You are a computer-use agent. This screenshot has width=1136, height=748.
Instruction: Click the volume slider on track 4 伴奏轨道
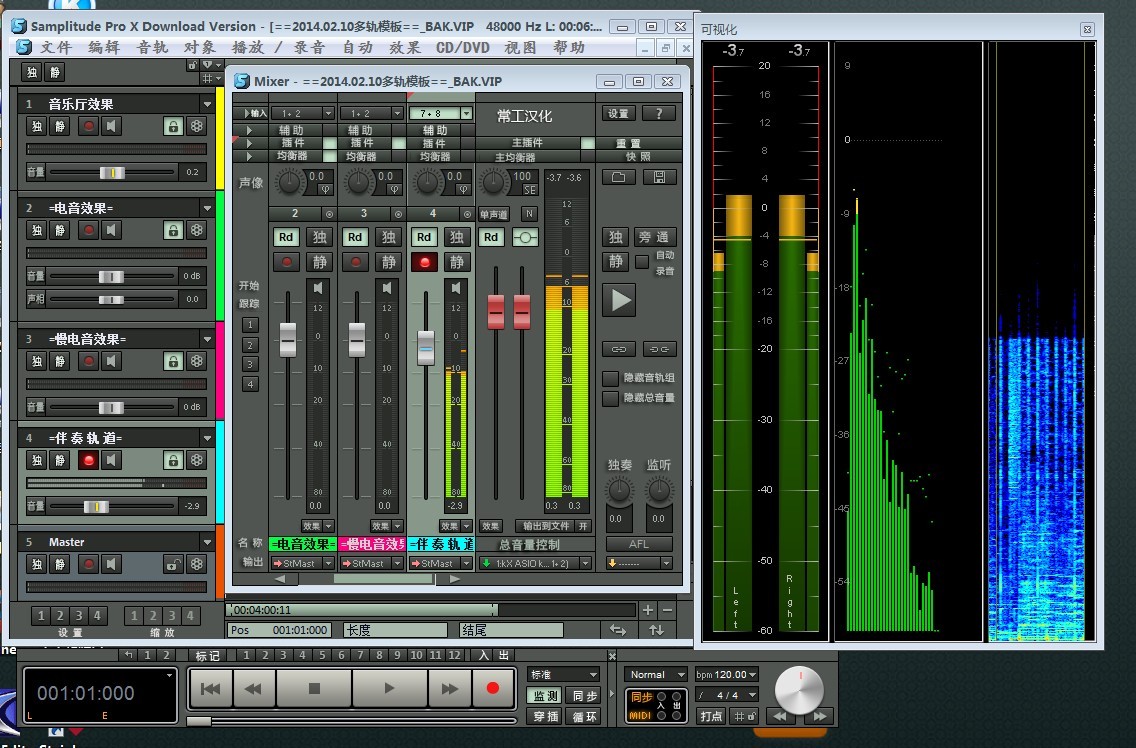click(x=96, y=507)
